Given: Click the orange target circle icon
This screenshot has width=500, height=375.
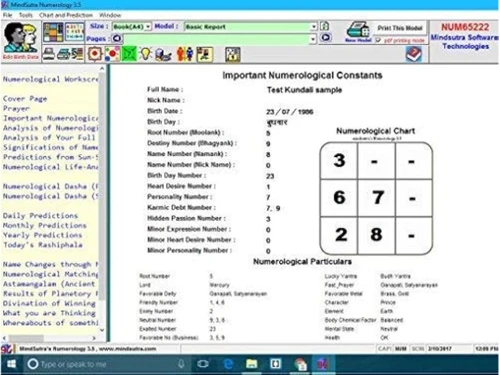Looking at the screenshot, I should 95,54.
